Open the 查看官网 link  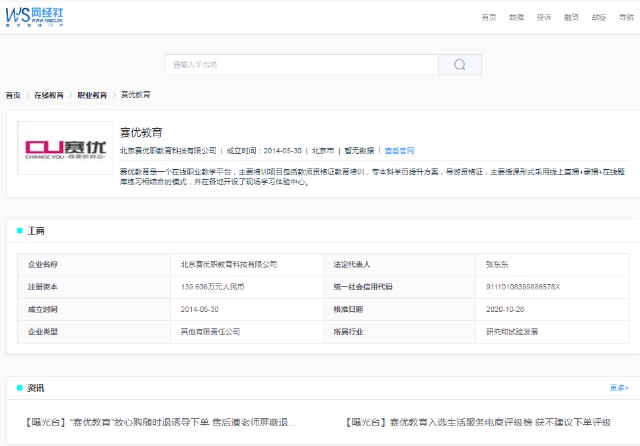pos(399,151)
